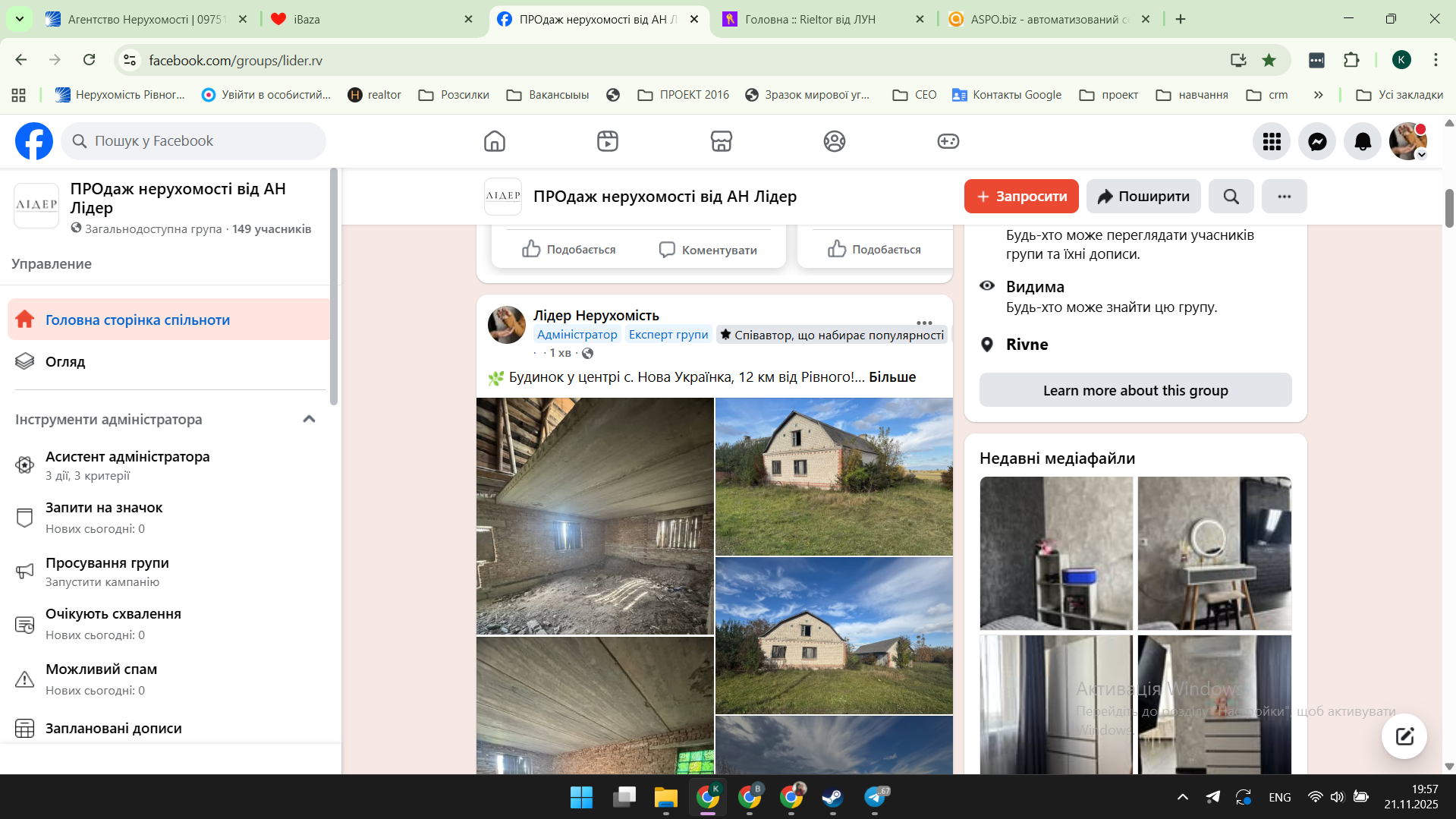Screen dimensions: 1456x819
Task: Open the Marketplace icon
Action: click(x=721, y=141)
